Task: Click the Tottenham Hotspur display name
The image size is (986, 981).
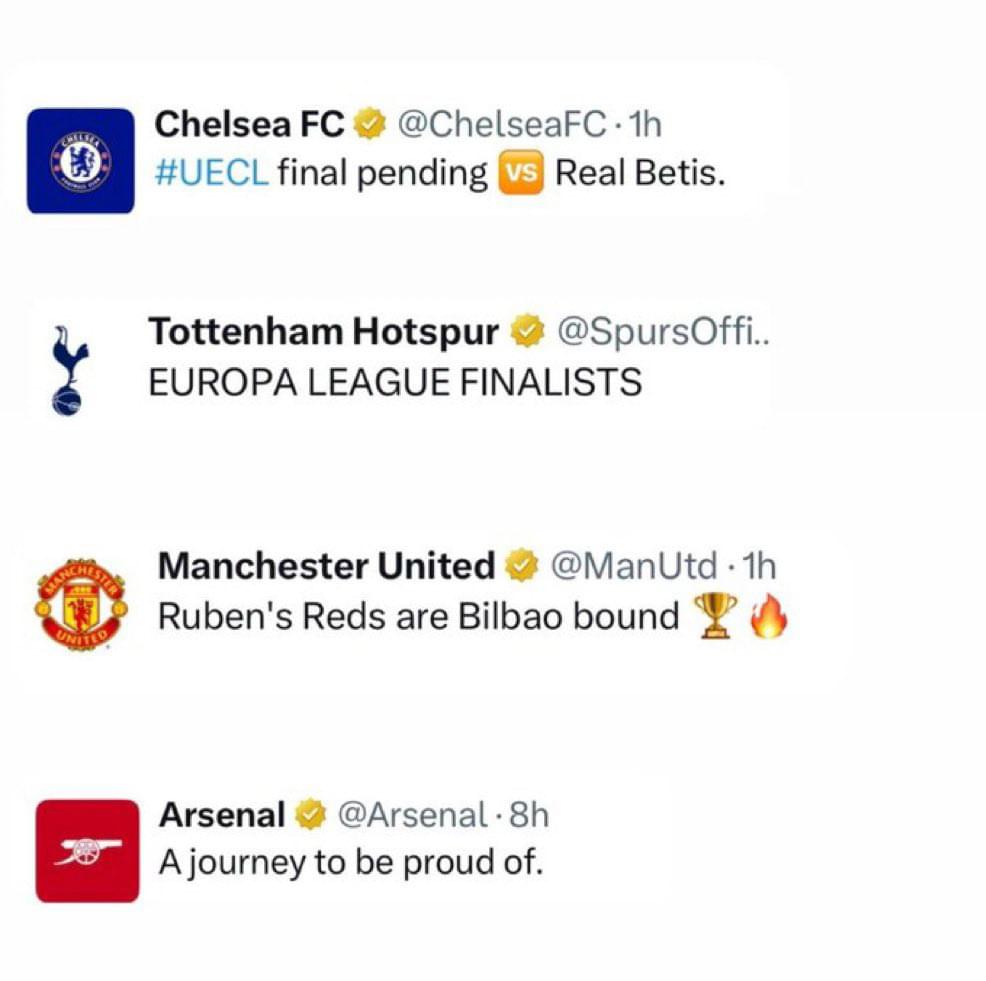Action: pos(324,331)
